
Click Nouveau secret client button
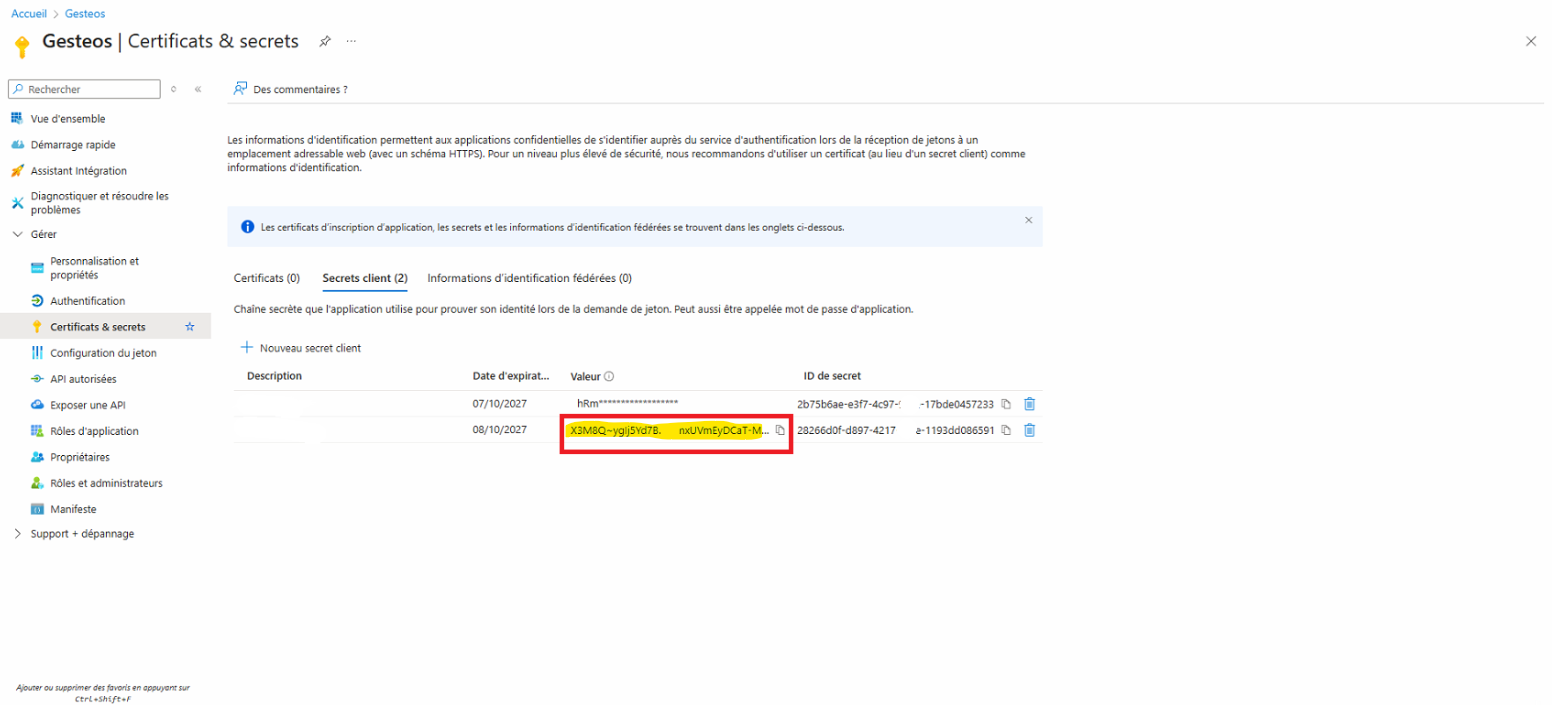coord(301,348)
